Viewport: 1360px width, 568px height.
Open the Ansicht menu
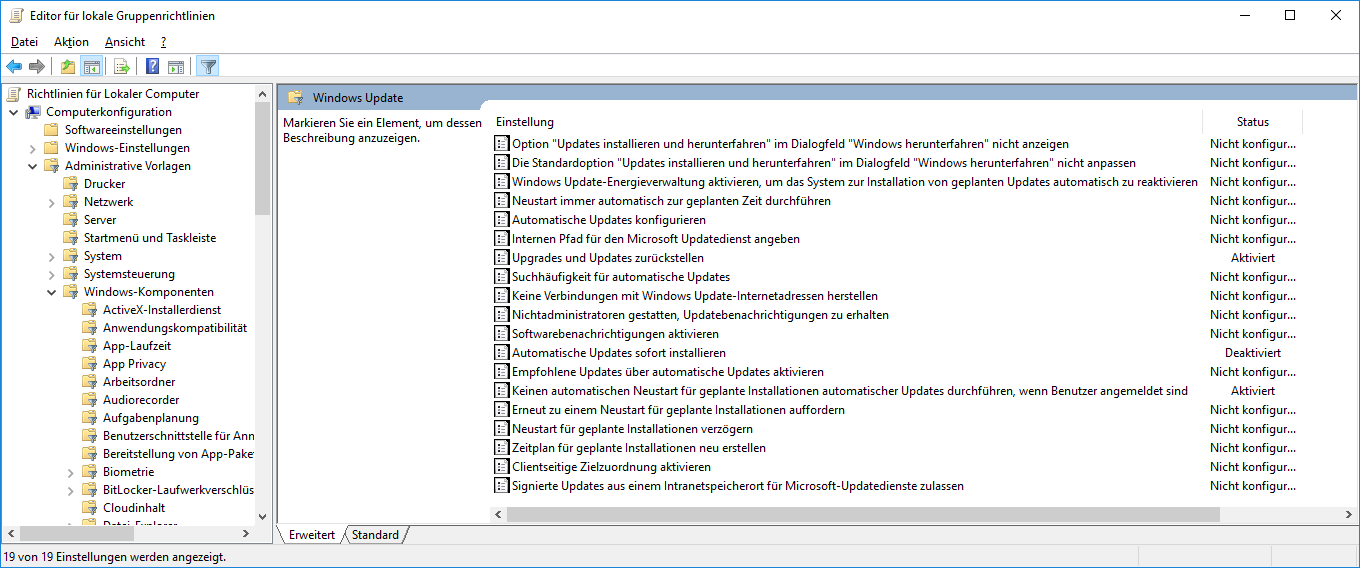pyautogui.click(x=125, y=42)
